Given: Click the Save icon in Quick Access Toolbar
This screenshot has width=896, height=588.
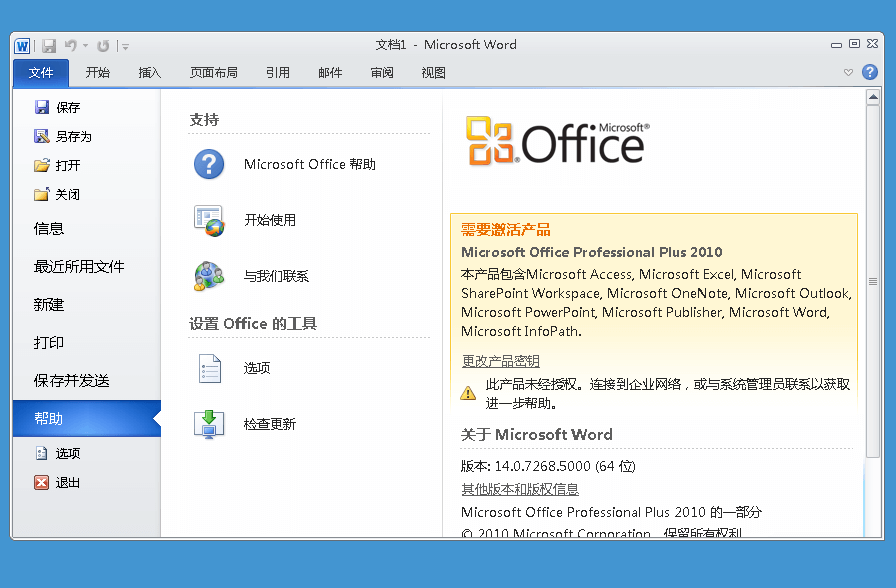Looking at the screenshot, I should (49, 46).
